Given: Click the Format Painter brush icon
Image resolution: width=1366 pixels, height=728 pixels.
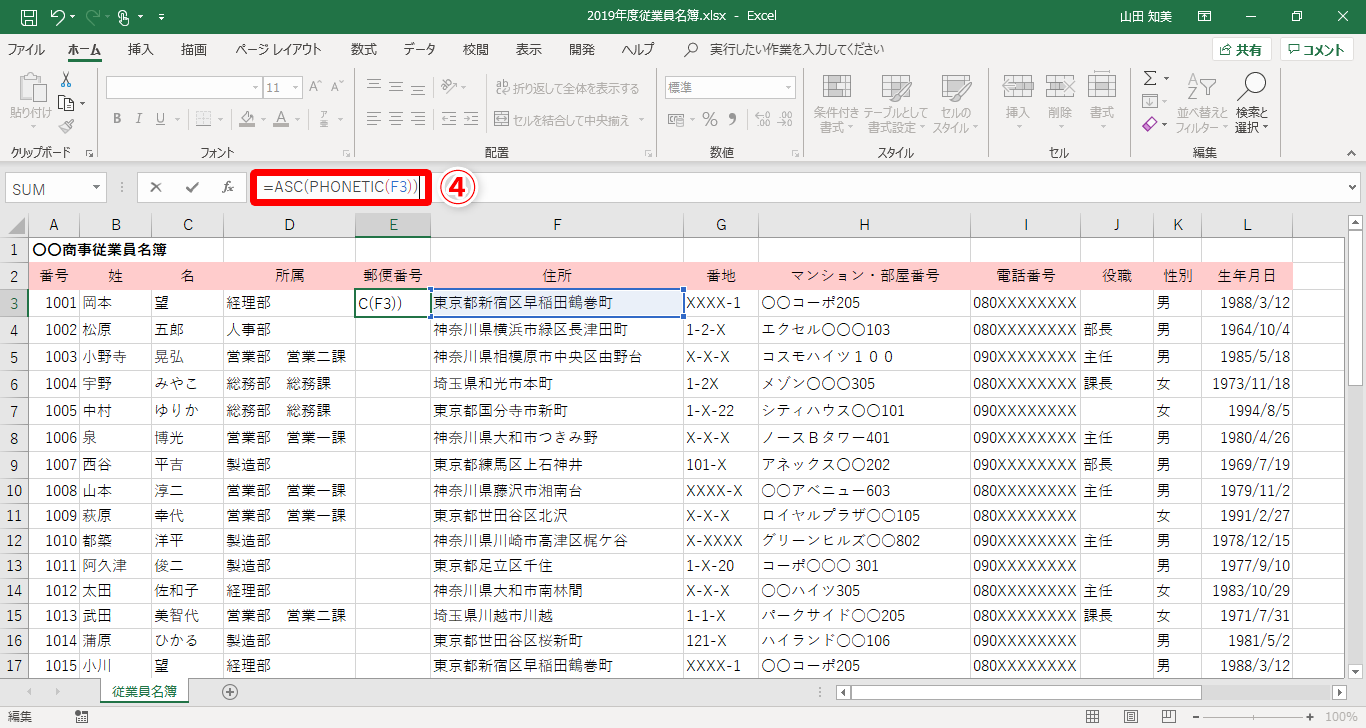Looking at the screenshot, I should (x=66, y=126).
